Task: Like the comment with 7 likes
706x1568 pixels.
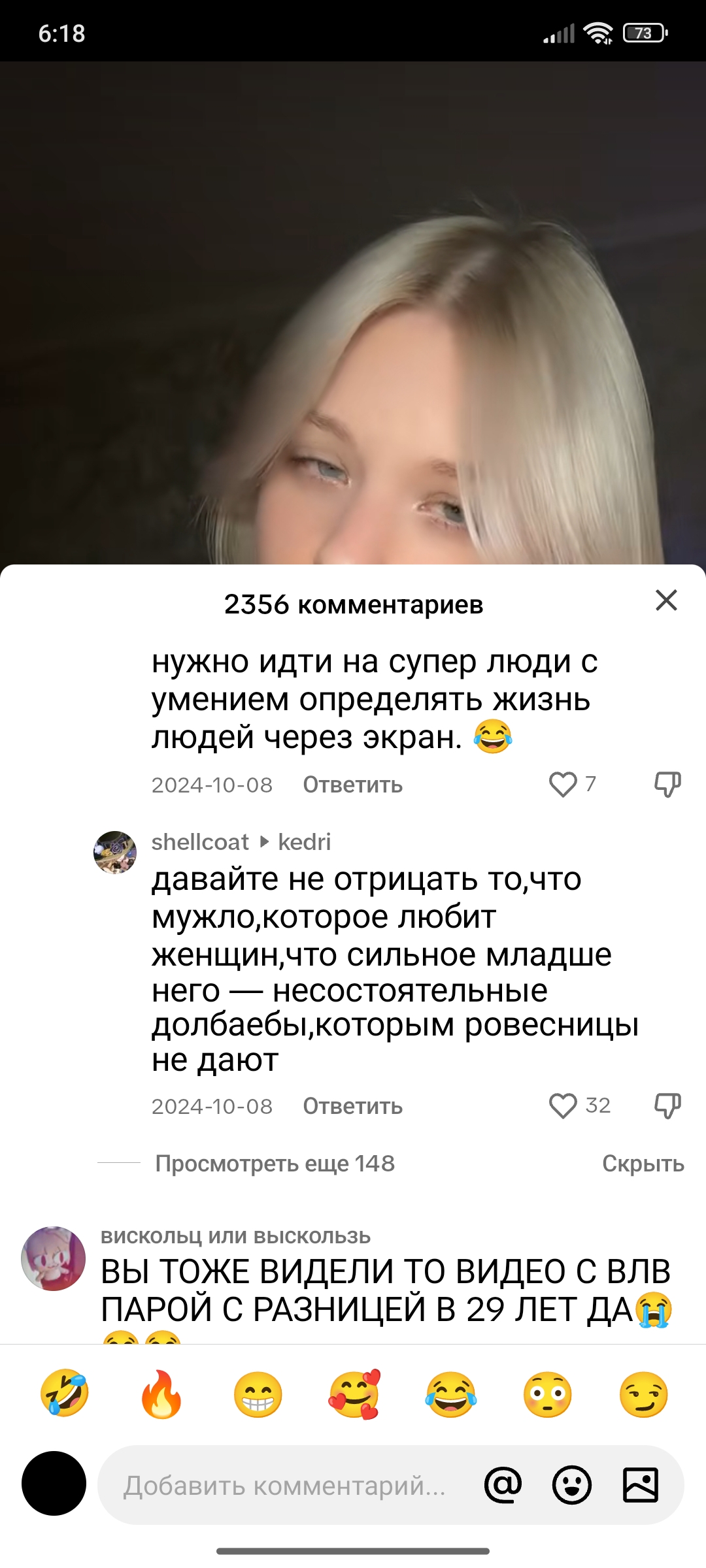Action: [563, 785]
